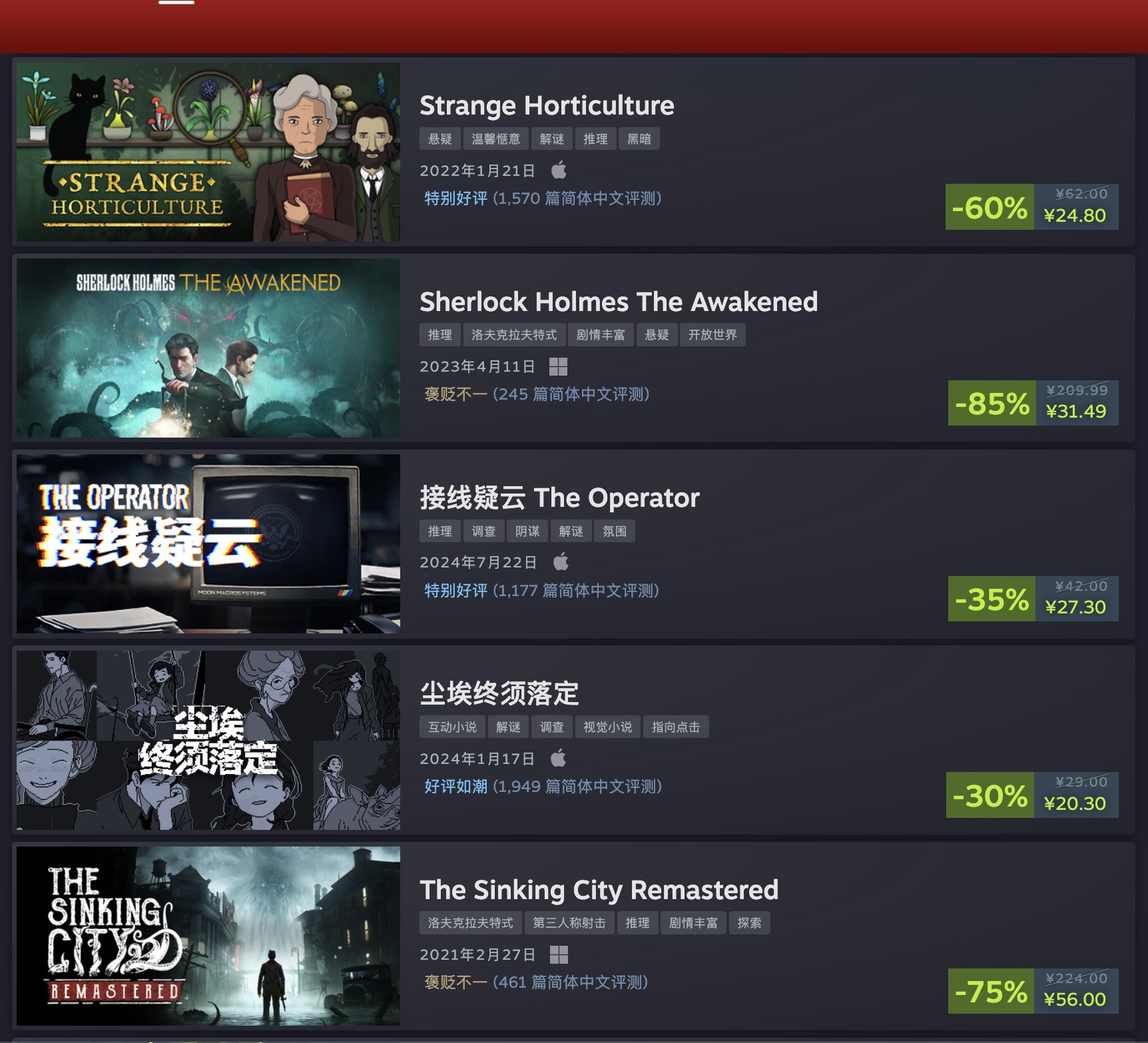Click the Windows icon under The Sinking City Remastered

559,954
